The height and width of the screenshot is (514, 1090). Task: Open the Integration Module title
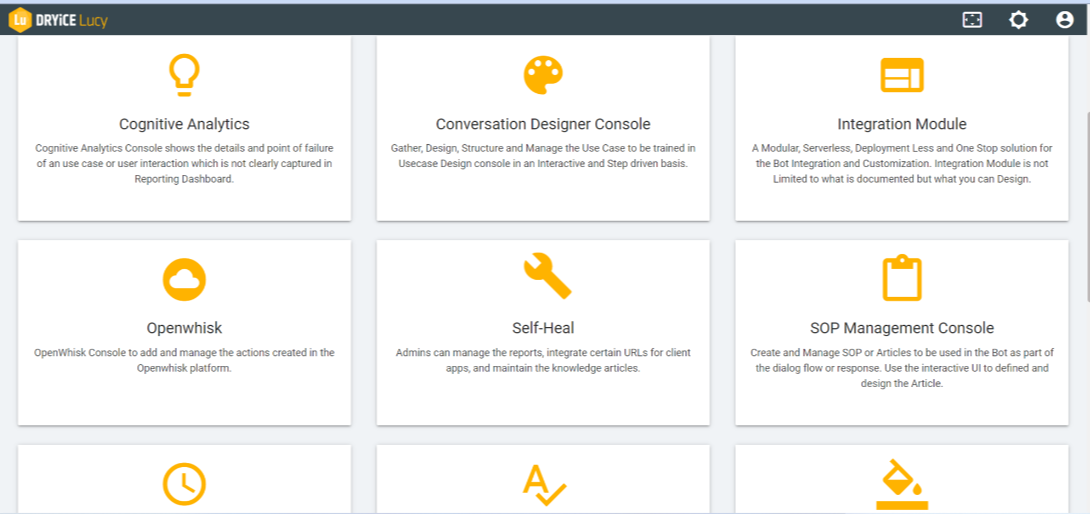901,124
